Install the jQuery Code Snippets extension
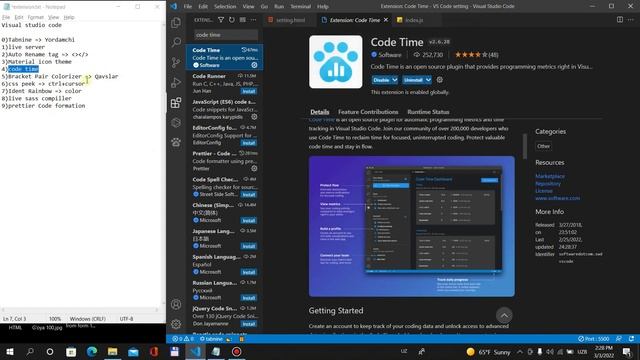This screenshot has height=360, width=640. click(x=249, y=324)
